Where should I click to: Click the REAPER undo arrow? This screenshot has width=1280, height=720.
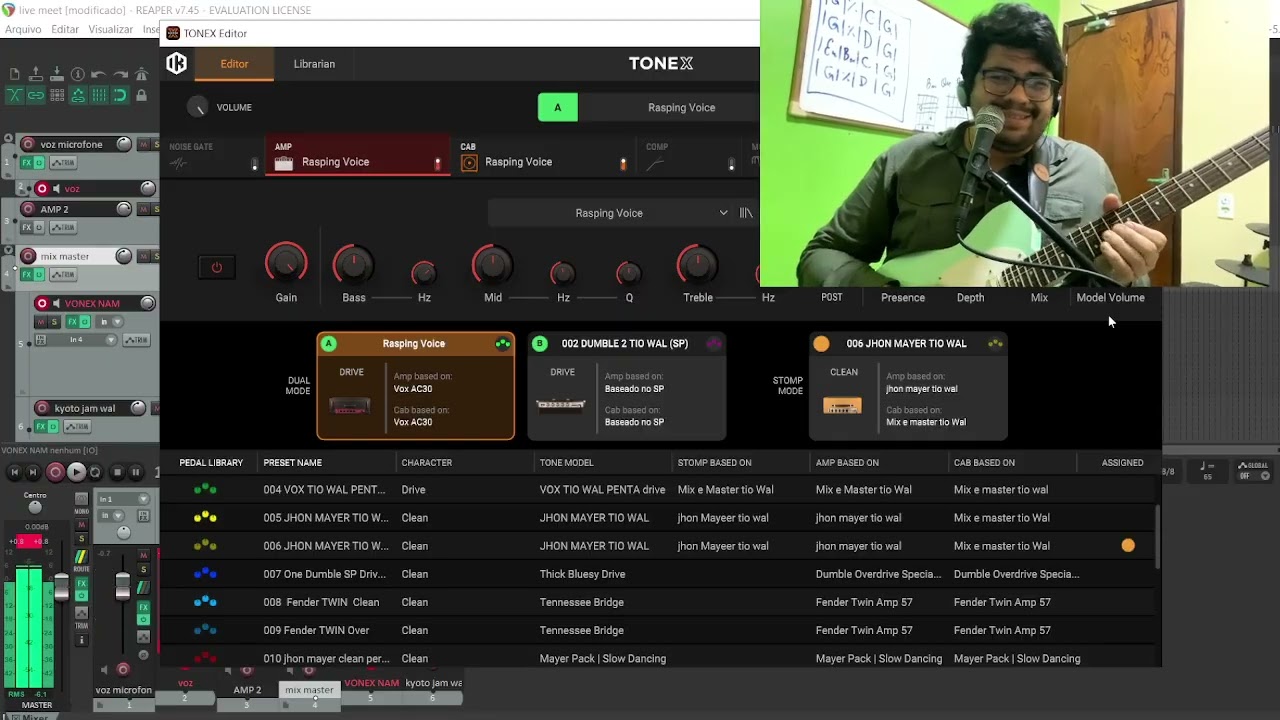coord(99,73)
